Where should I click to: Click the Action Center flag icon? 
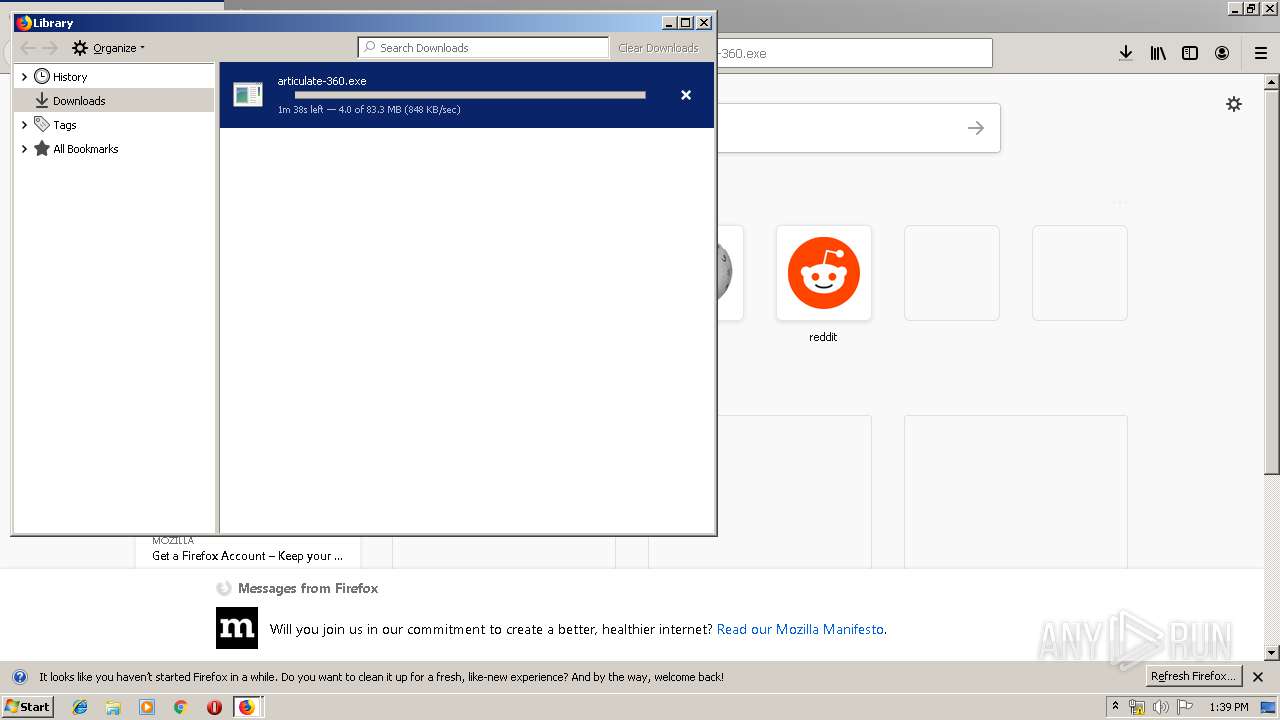pyautogui.click(x=1185, y=707)
